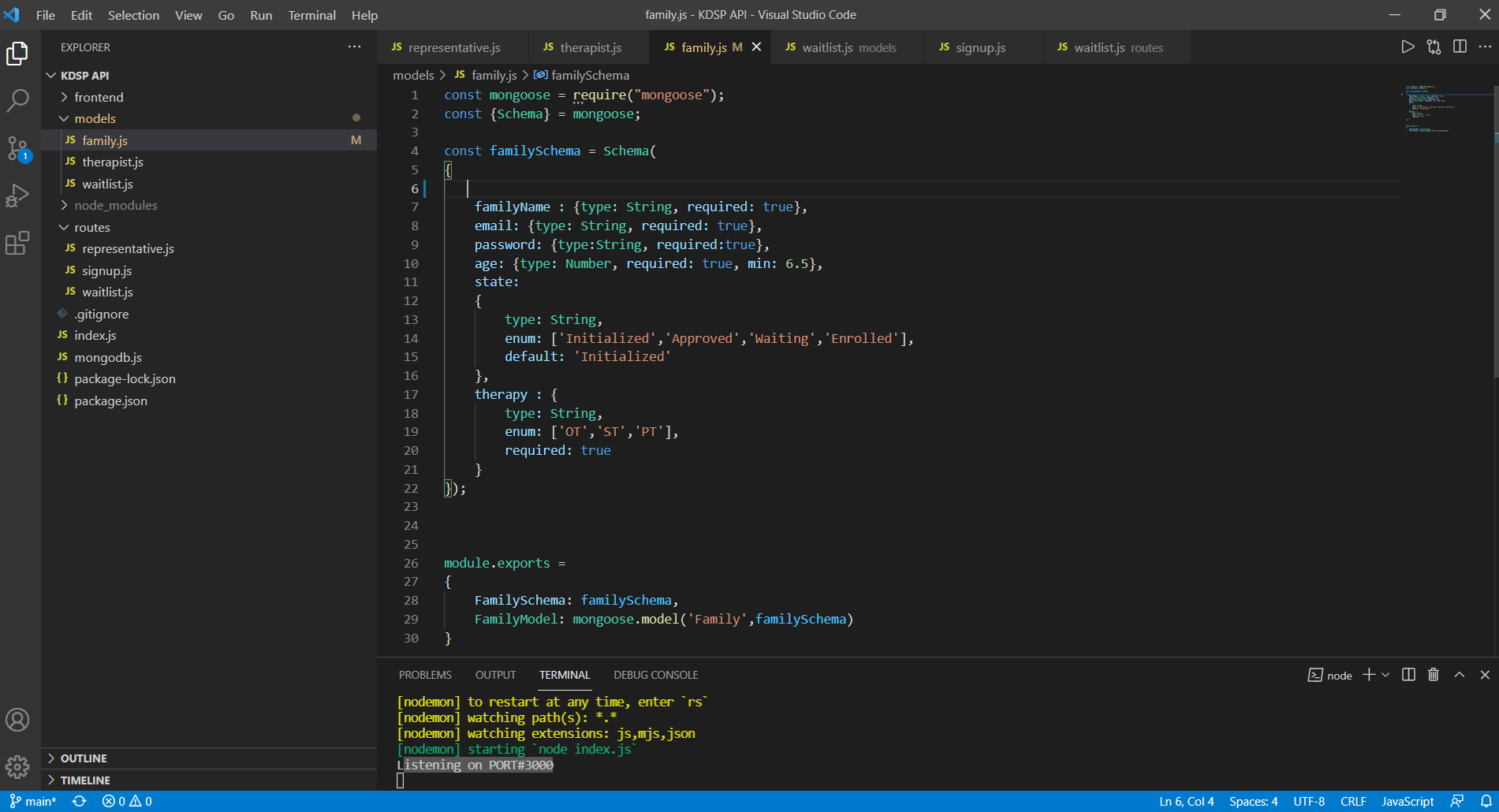Expand the OUTLINE section
1499x812 pixels.
tap(84, 758)
